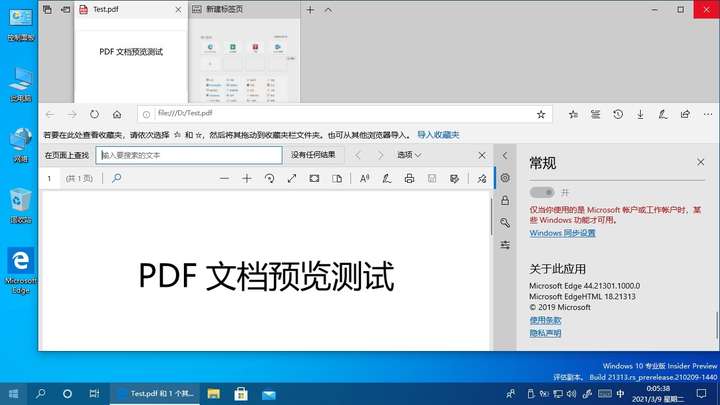Open the Favorites hub
The width and height of the screenshot is (720, 405).
click(x=573, y=114)
